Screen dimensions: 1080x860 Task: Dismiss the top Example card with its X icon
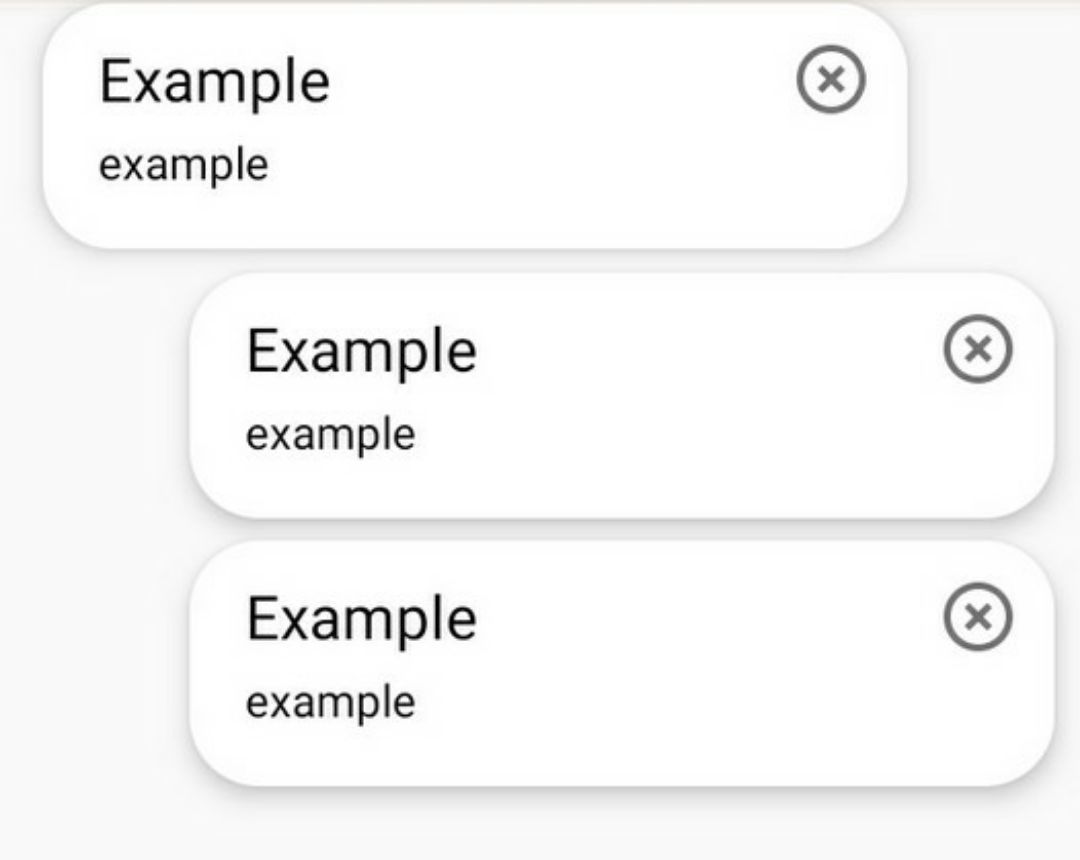pos(831,79)
